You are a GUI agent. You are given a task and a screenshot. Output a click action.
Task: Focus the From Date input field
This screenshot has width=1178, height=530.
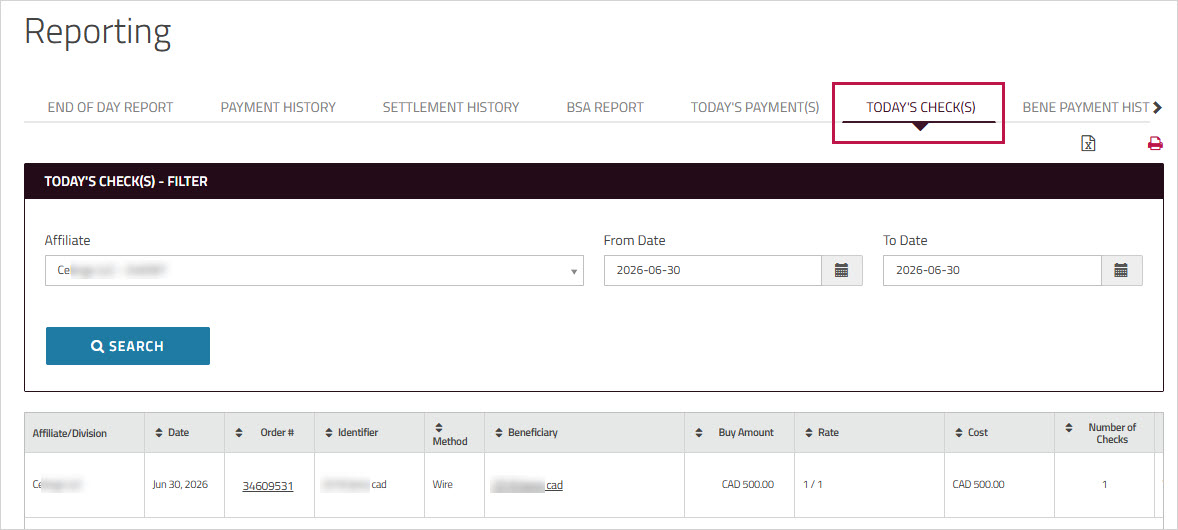click(x=712, y=271)
